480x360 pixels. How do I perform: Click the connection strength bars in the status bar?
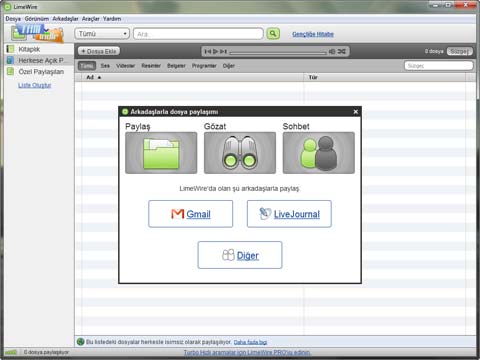(x=11, y=352)
